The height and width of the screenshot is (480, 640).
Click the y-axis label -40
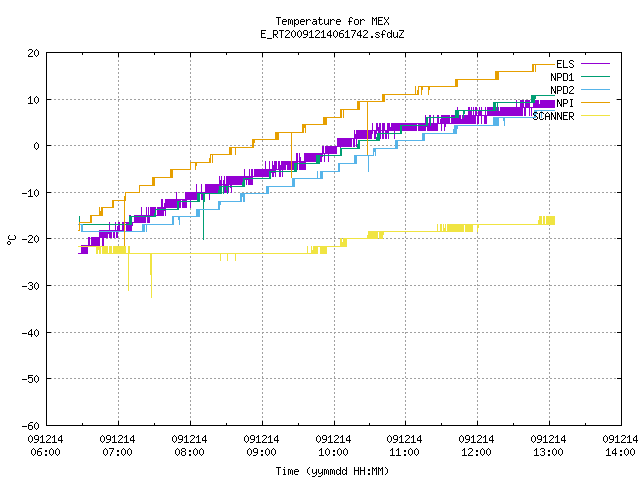pos(31,333)
